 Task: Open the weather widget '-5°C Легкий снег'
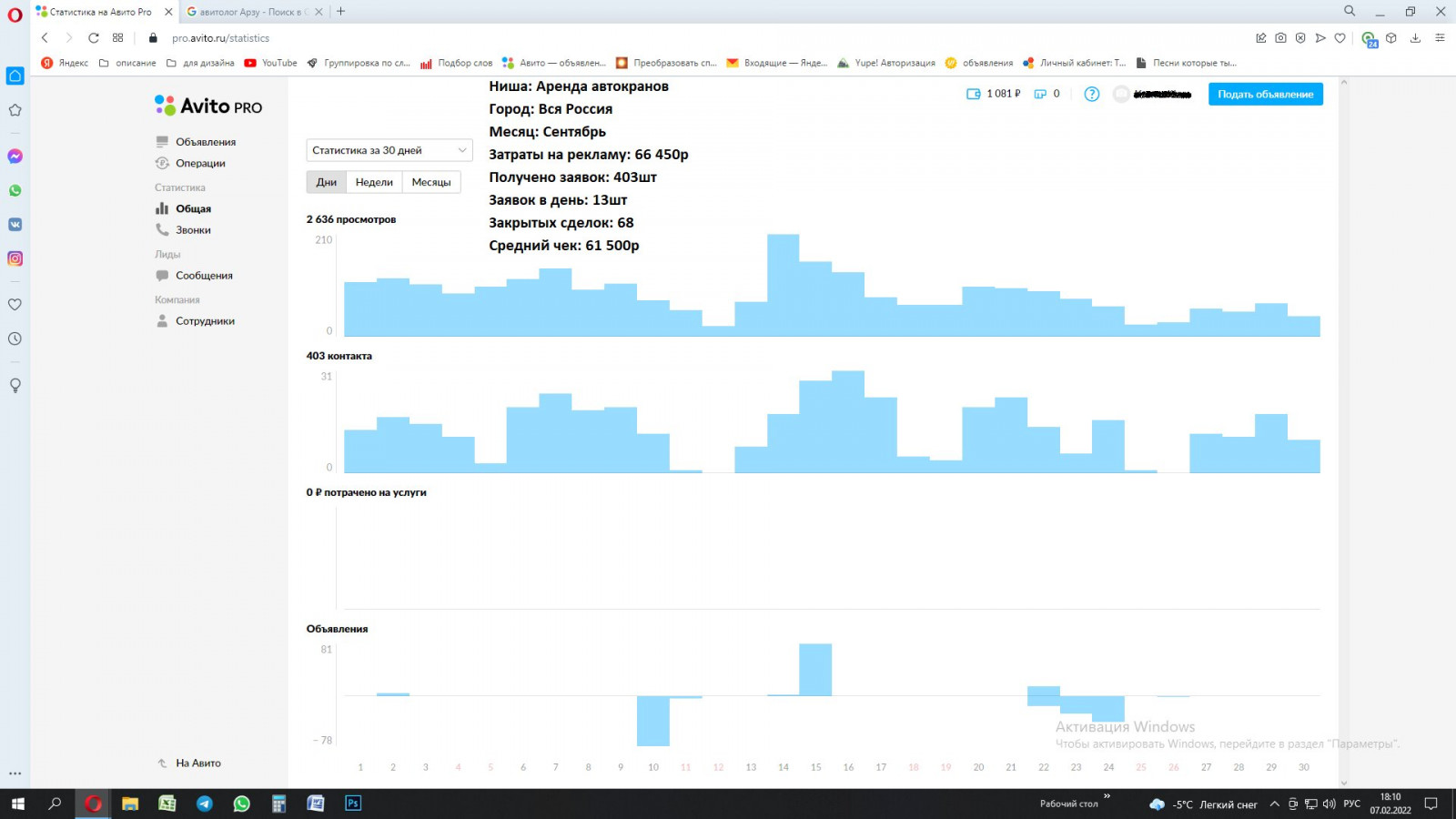point(1203,804)
